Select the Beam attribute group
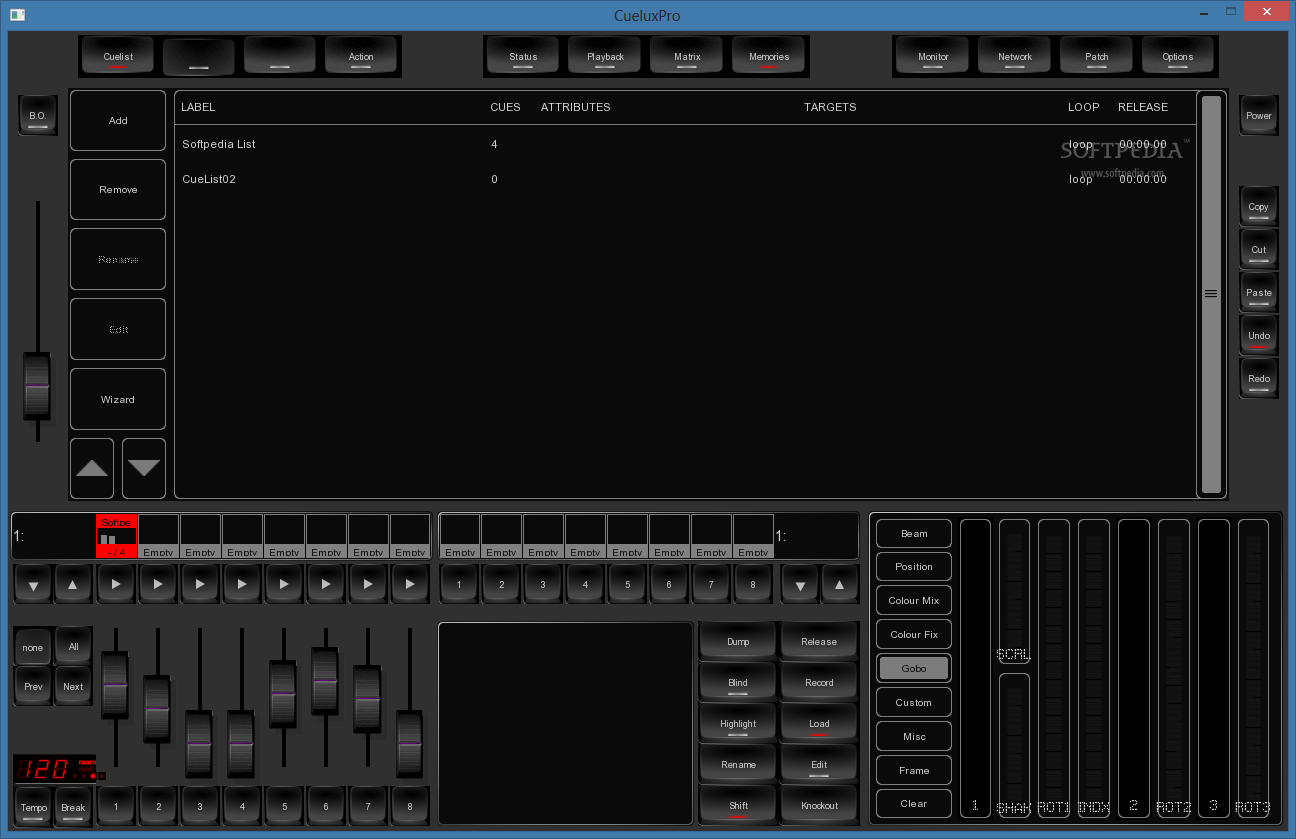The image size is (1296, 839). (914, 534)
